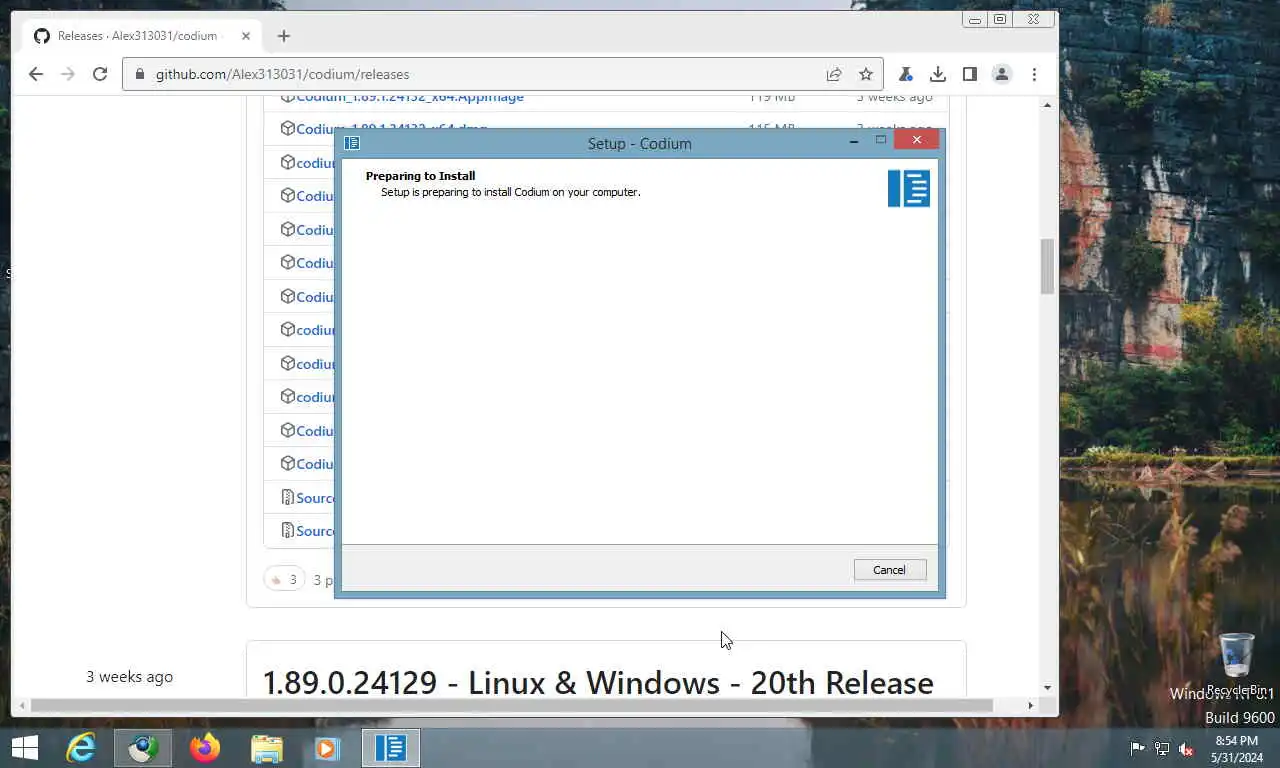Open the Codium x64 AppImage download link
Image resolution: width=1280 pixels, height=768 pixels.
point(410,97)
